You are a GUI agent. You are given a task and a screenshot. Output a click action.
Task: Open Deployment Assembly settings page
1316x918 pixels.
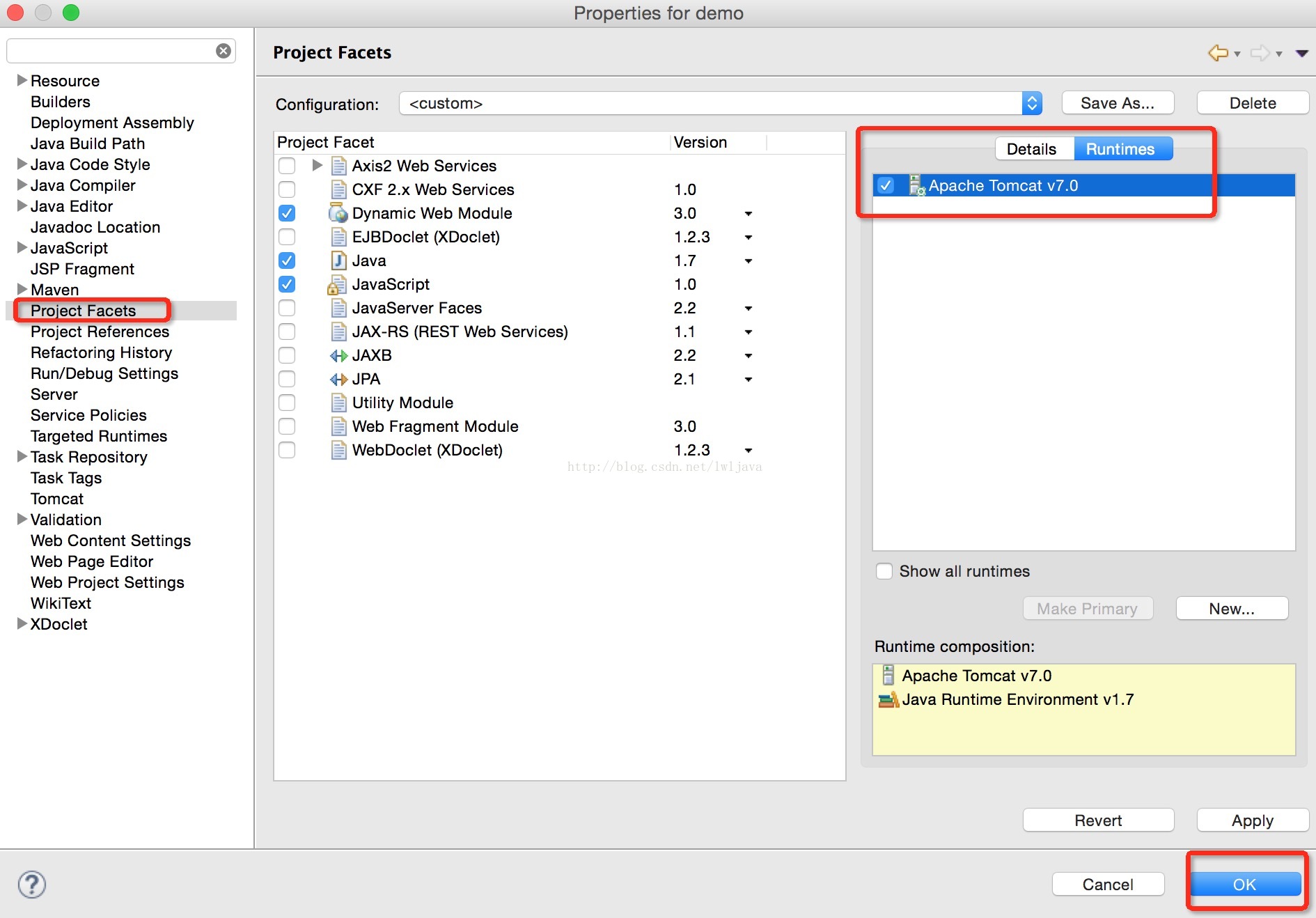(x=112, y=123)
